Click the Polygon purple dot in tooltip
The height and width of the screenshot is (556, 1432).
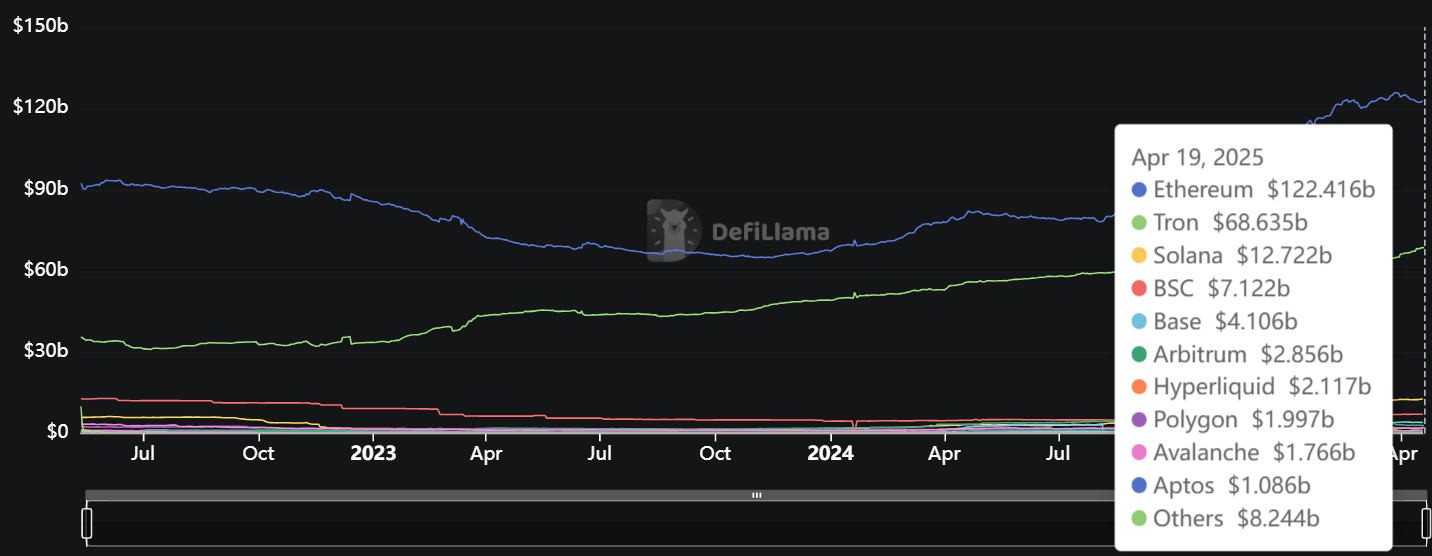point(1139,420)
